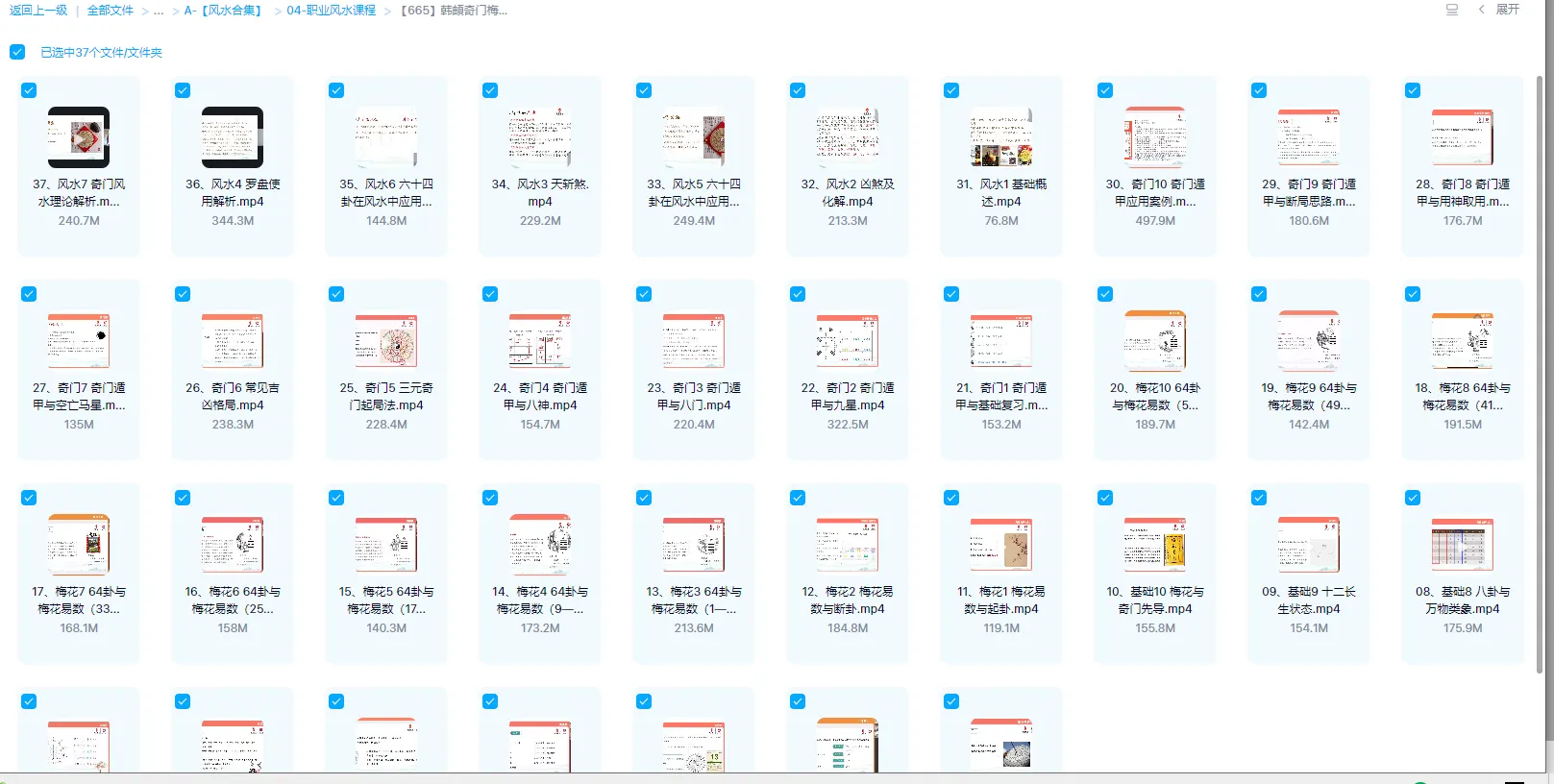1554x784 pixels.
Task: Uncheck file 31、风水1 基础概述
Action: (951, 90)
